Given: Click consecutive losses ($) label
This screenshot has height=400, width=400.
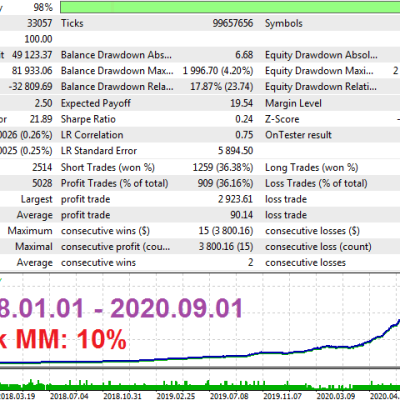Looking at the screenshot, I should click(312, 231).
